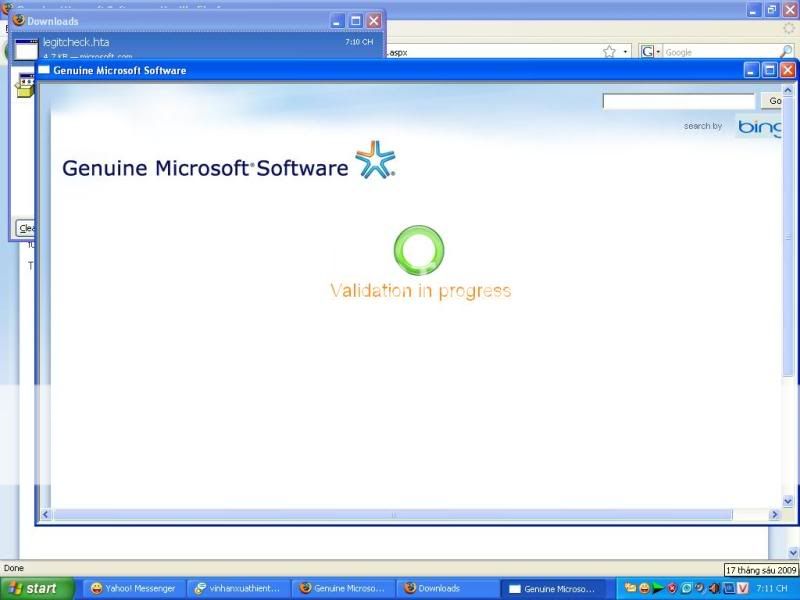Screen dimensions: 800x600
Task: Click the Genuine Microsoft Software star logo
Action: (375, 159)
